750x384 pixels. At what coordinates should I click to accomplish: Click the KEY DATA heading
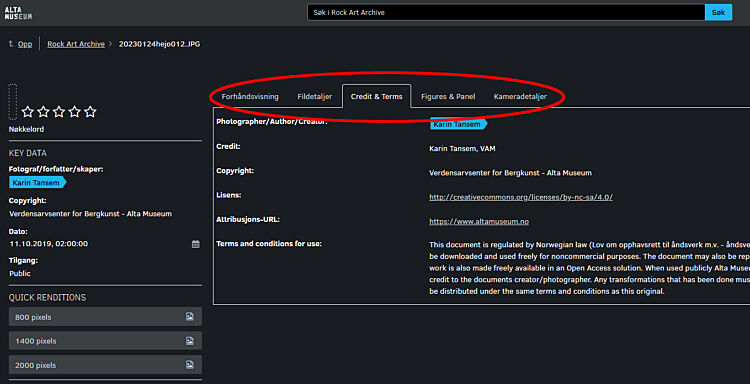pos(28,154)
